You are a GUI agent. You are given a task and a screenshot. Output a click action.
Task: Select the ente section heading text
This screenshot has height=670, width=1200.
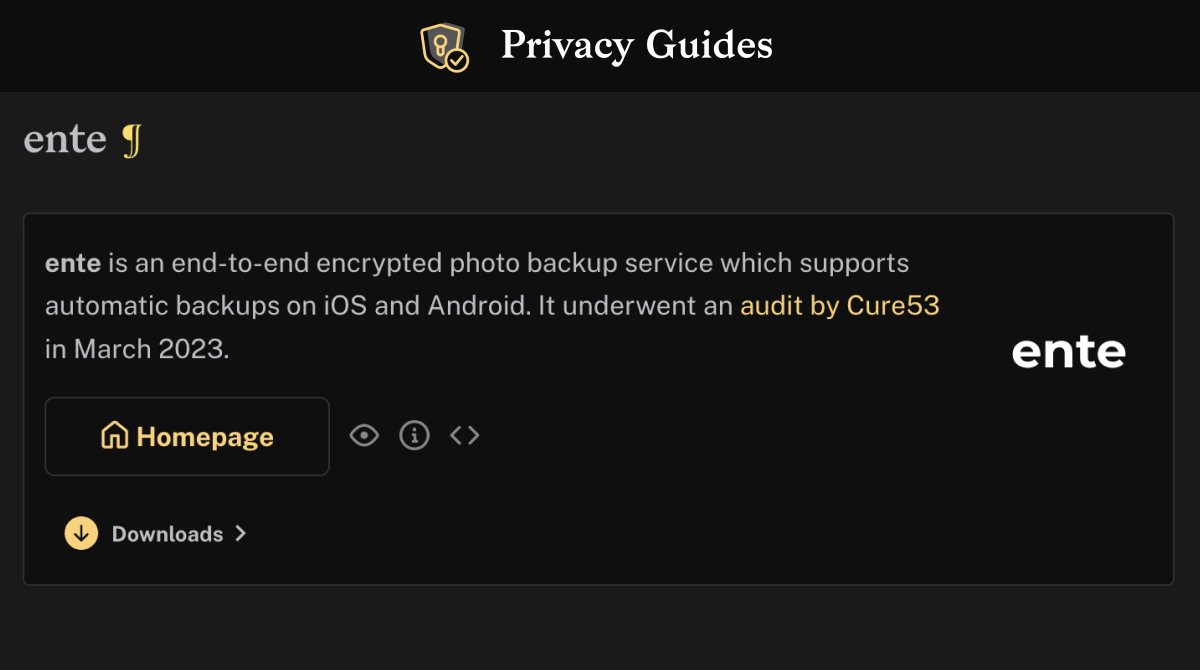click(x=65, y=140)
